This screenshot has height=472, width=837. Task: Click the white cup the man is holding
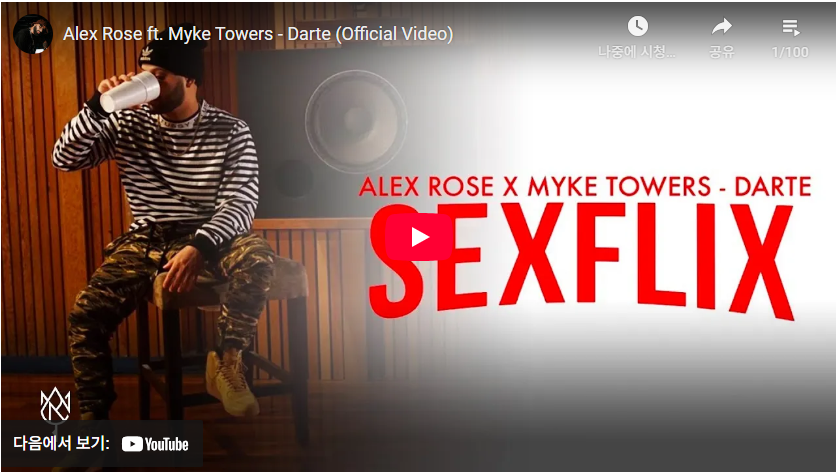coord(130,91)
